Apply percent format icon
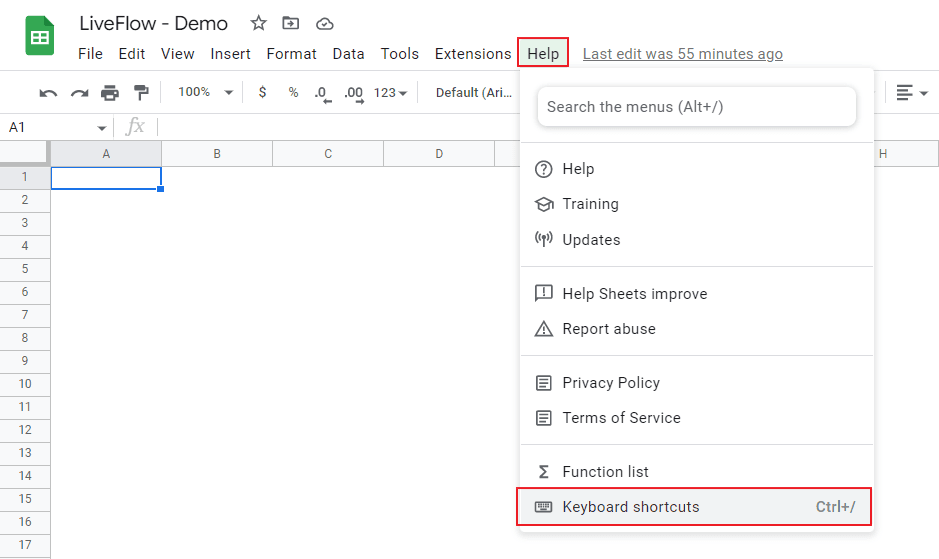Screen dimensions: 939x559 293,92
